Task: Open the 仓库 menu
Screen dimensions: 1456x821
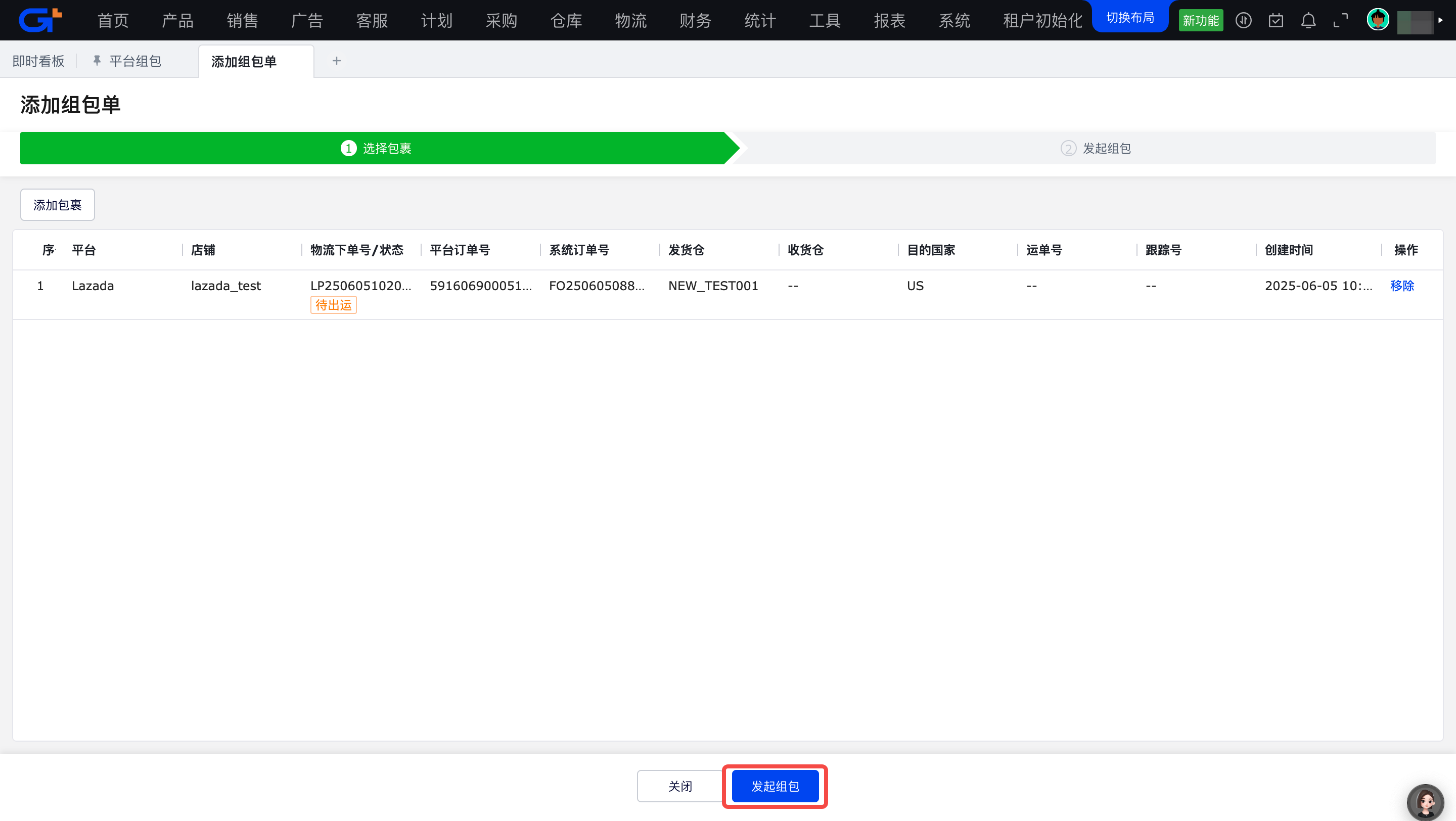Action: [566, 20]
